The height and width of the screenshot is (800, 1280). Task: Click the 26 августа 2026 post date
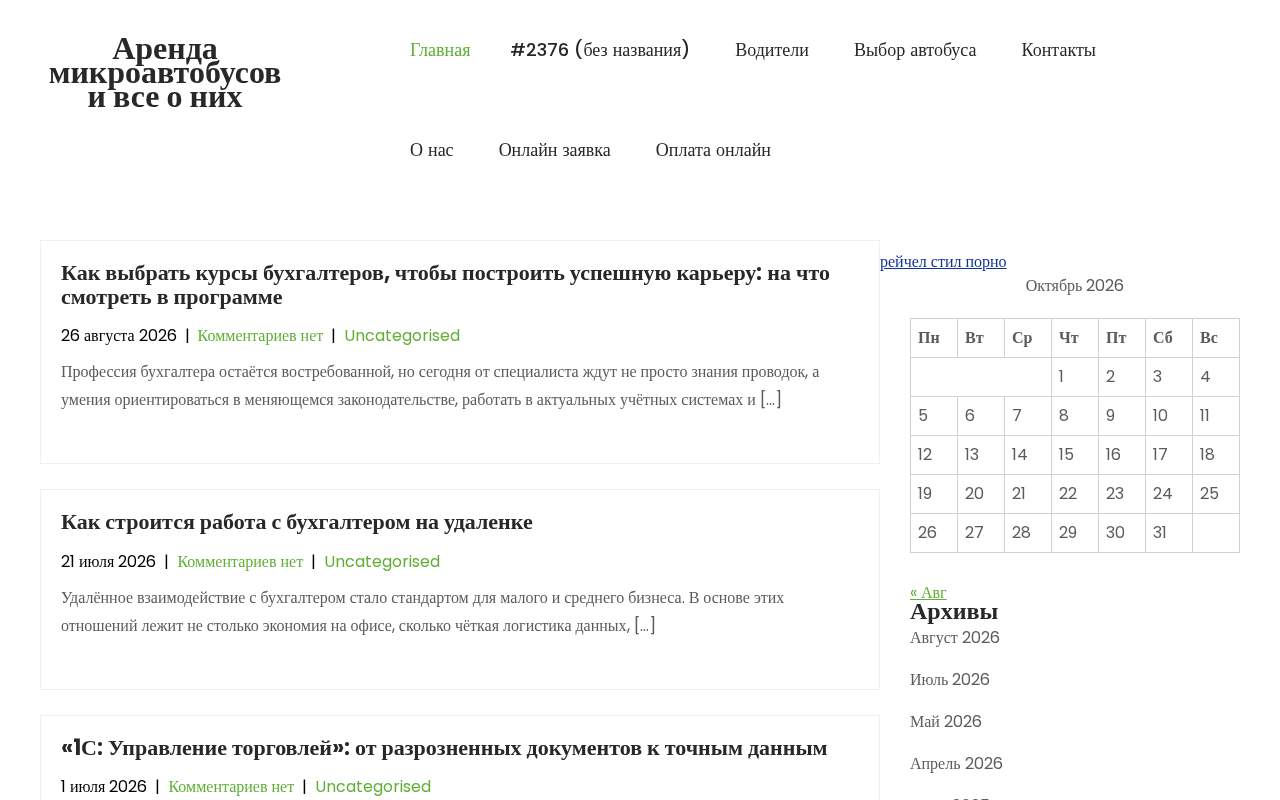[119, 336]
